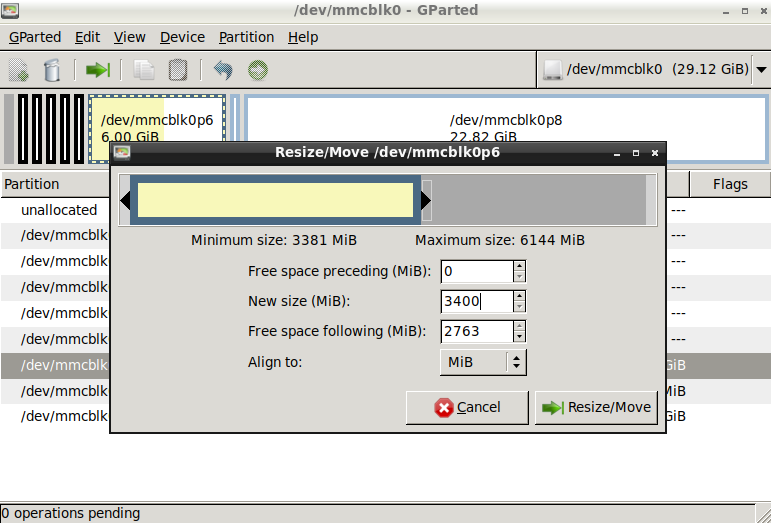
Task: Click the Delete partition trash icon
Action: pyautogui.click(x=52, y=70)
